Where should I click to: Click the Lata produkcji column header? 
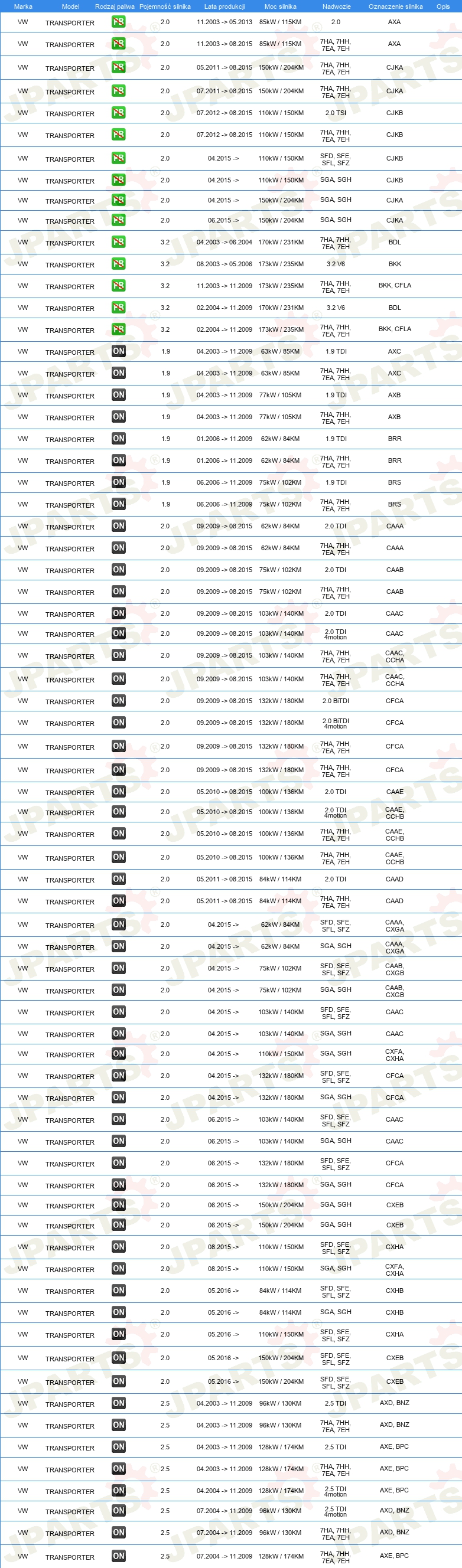coord(225,6)
